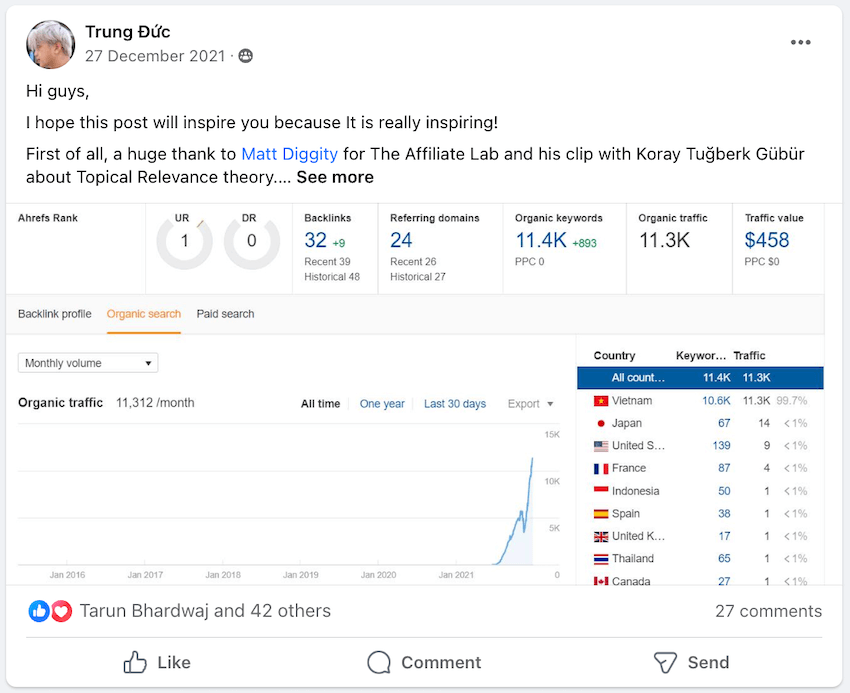Screen dimensions: 850x693
Task: Click the Japan flag icon
Action: 601,424
